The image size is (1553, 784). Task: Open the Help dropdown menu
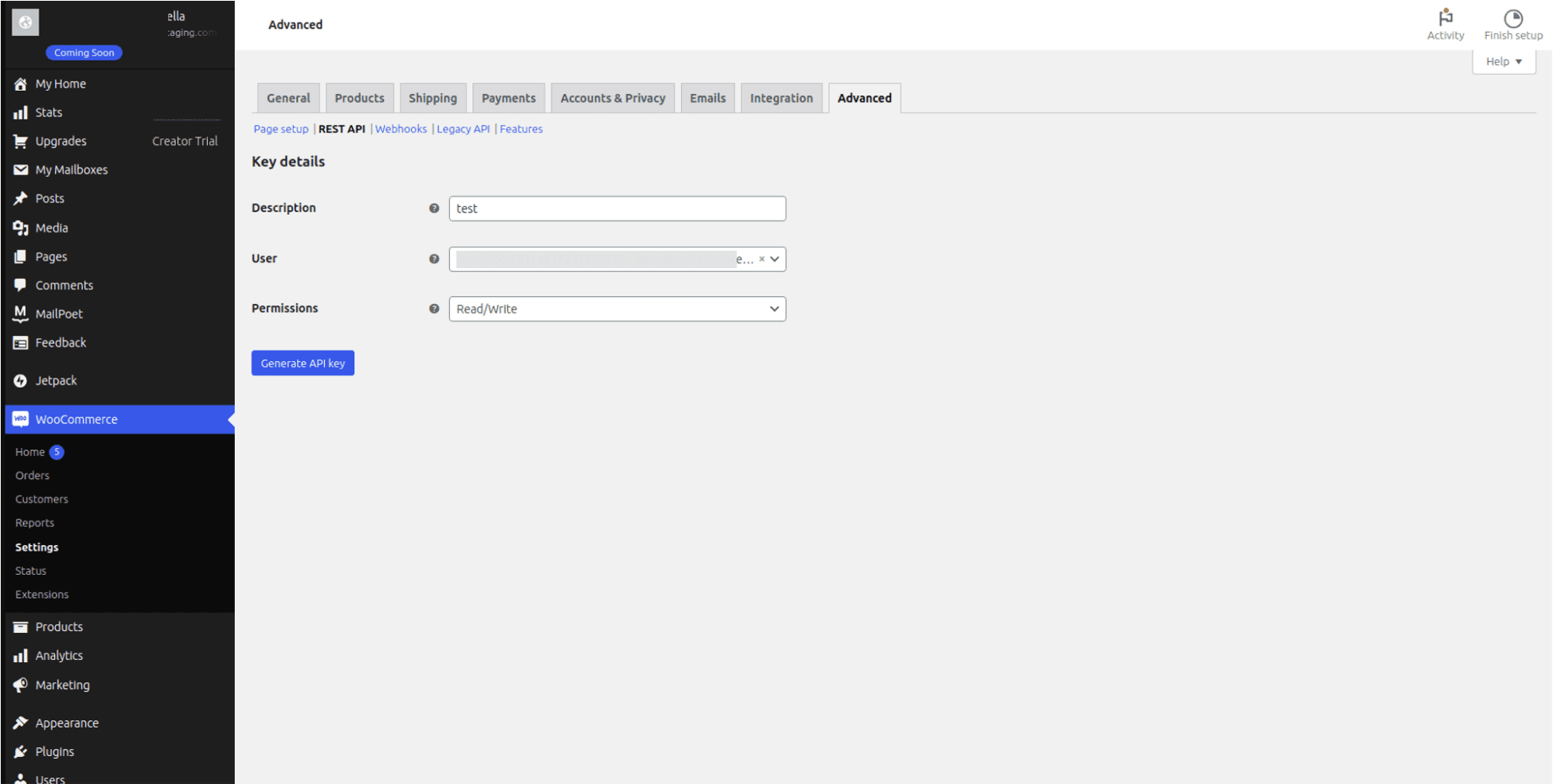point(1504,61)
